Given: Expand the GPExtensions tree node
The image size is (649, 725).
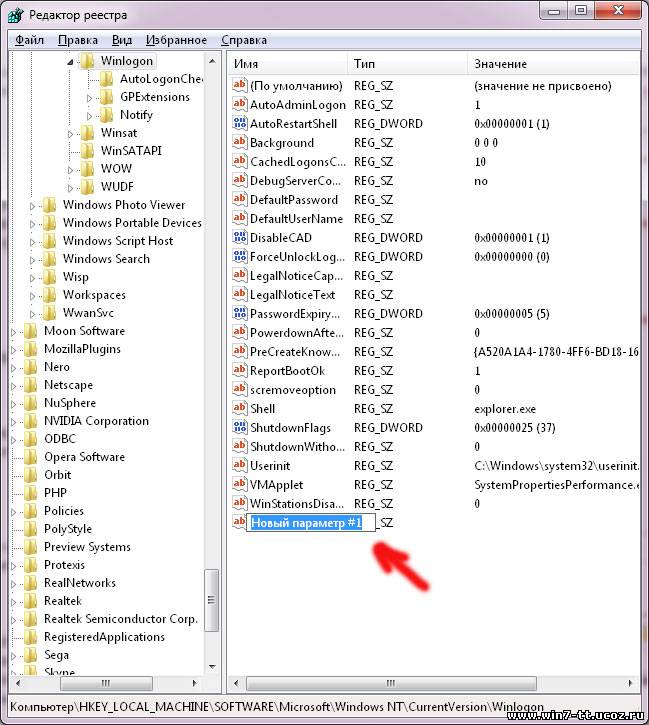Looking at the screenshot, I should [90, 98].
